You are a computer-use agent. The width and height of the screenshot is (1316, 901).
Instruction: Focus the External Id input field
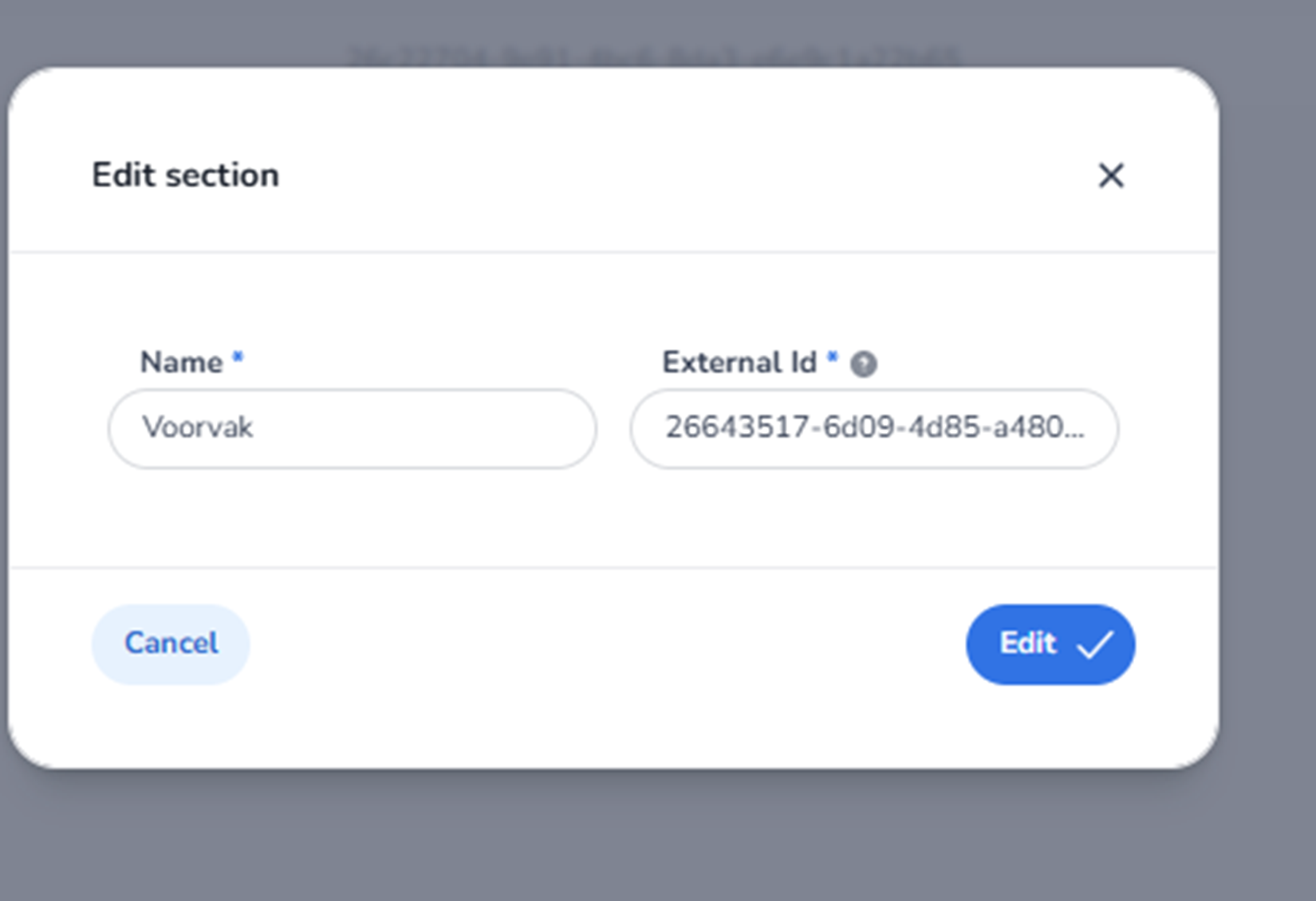point(874,429)
